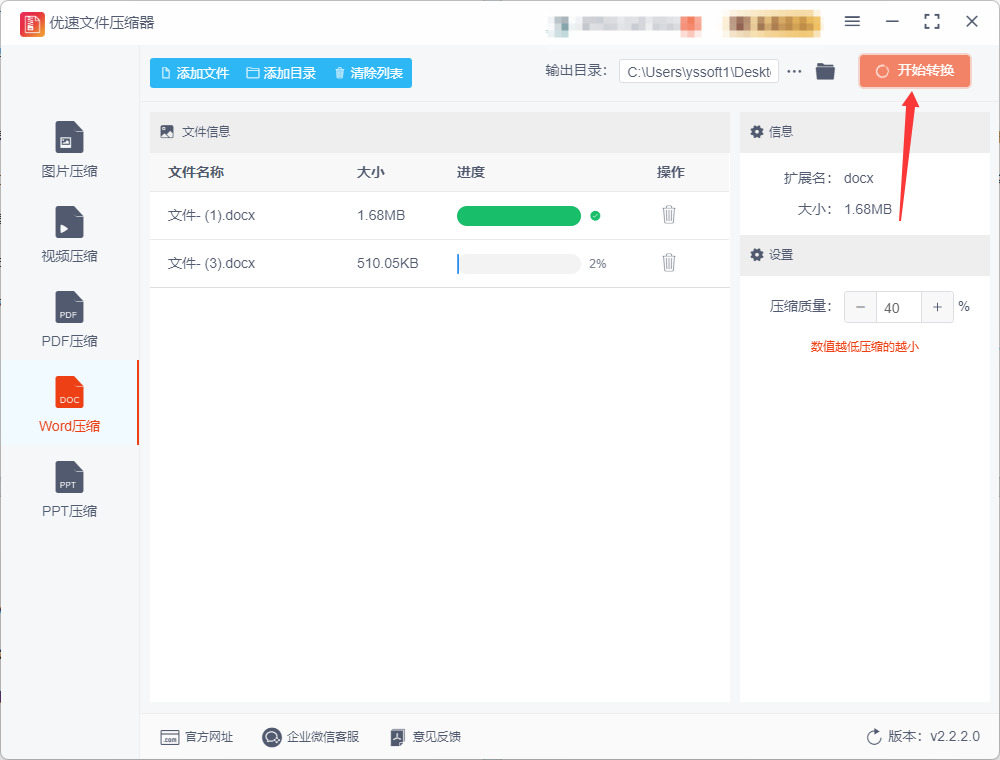Click the v2.2.2.0 version text

click(955, 736)
